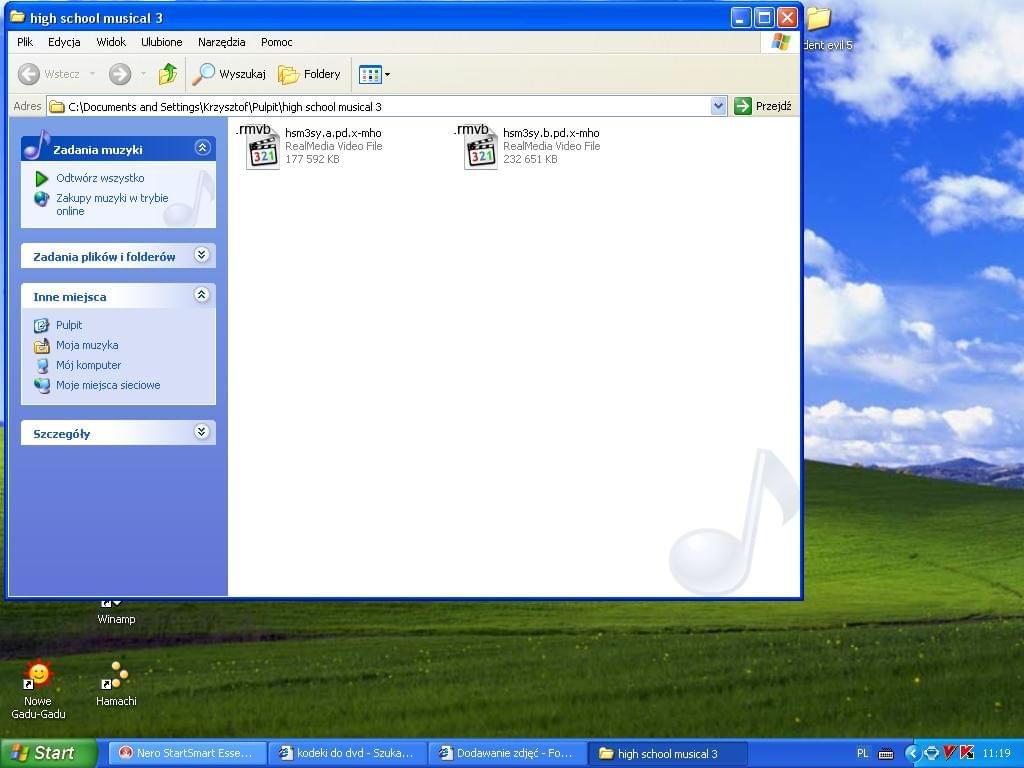1024x768 pixels.
Task: Click the green play icon
Action: pos(42,178)
